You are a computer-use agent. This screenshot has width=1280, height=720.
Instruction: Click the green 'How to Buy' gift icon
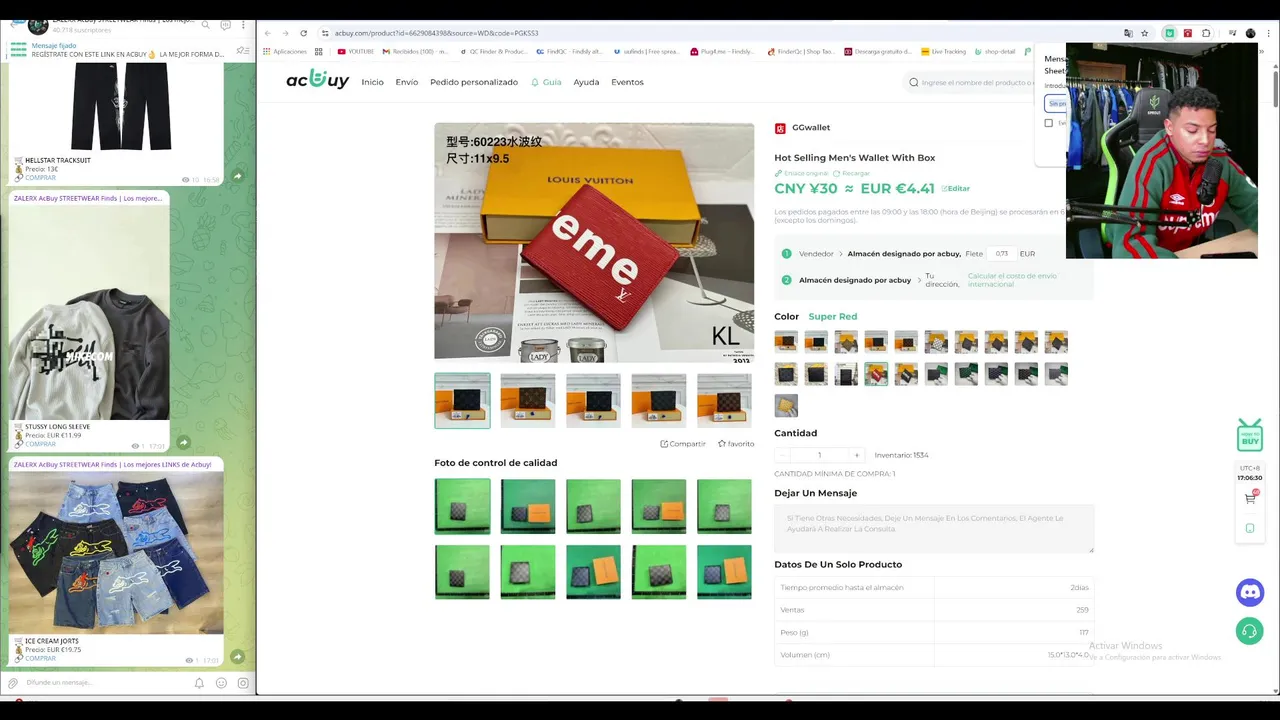click(1249, 436)
